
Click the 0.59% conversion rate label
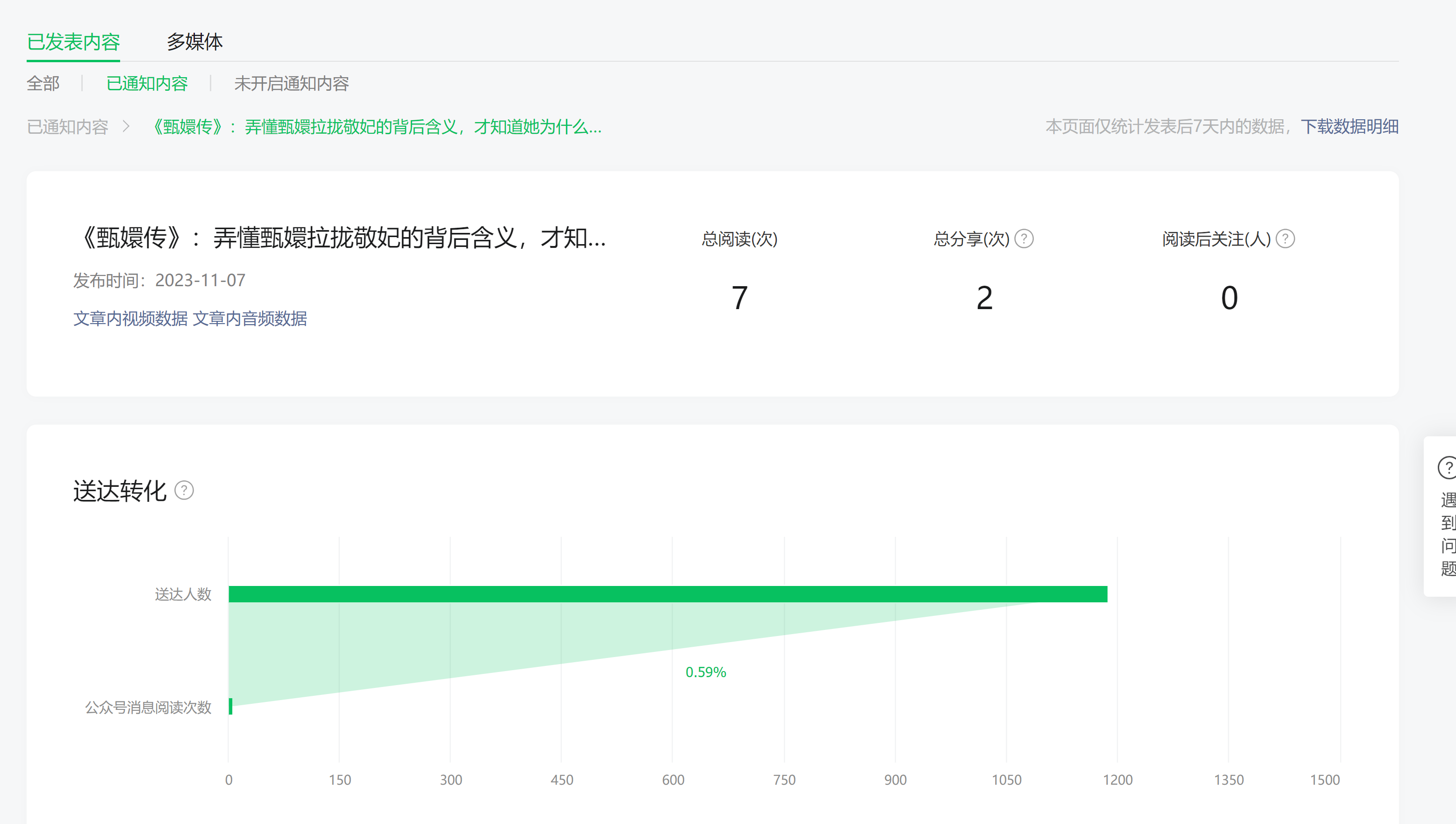pyautogui.click(x=705, y=672)
